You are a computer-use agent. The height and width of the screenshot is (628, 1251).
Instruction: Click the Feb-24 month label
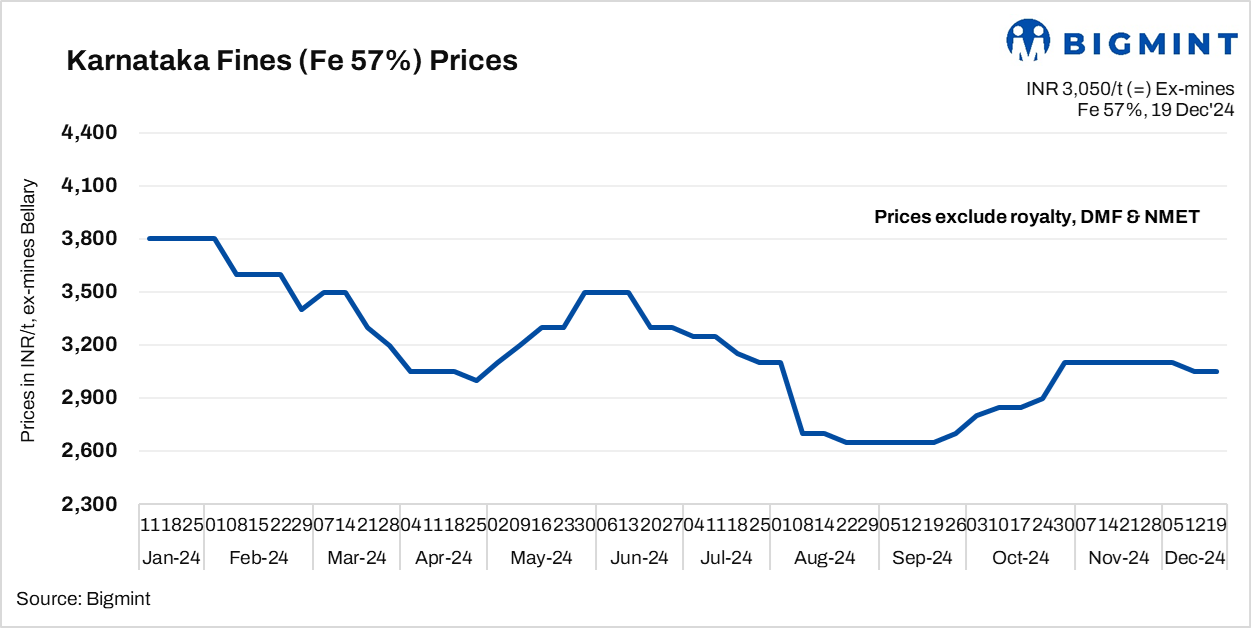tap(258, 558)
